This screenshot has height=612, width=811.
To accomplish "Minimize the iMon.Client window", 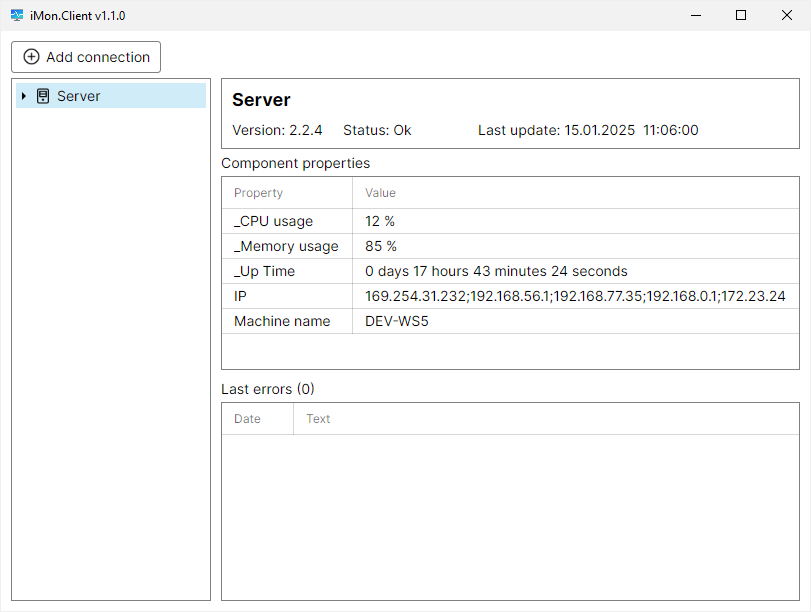I will click(695, 15).
